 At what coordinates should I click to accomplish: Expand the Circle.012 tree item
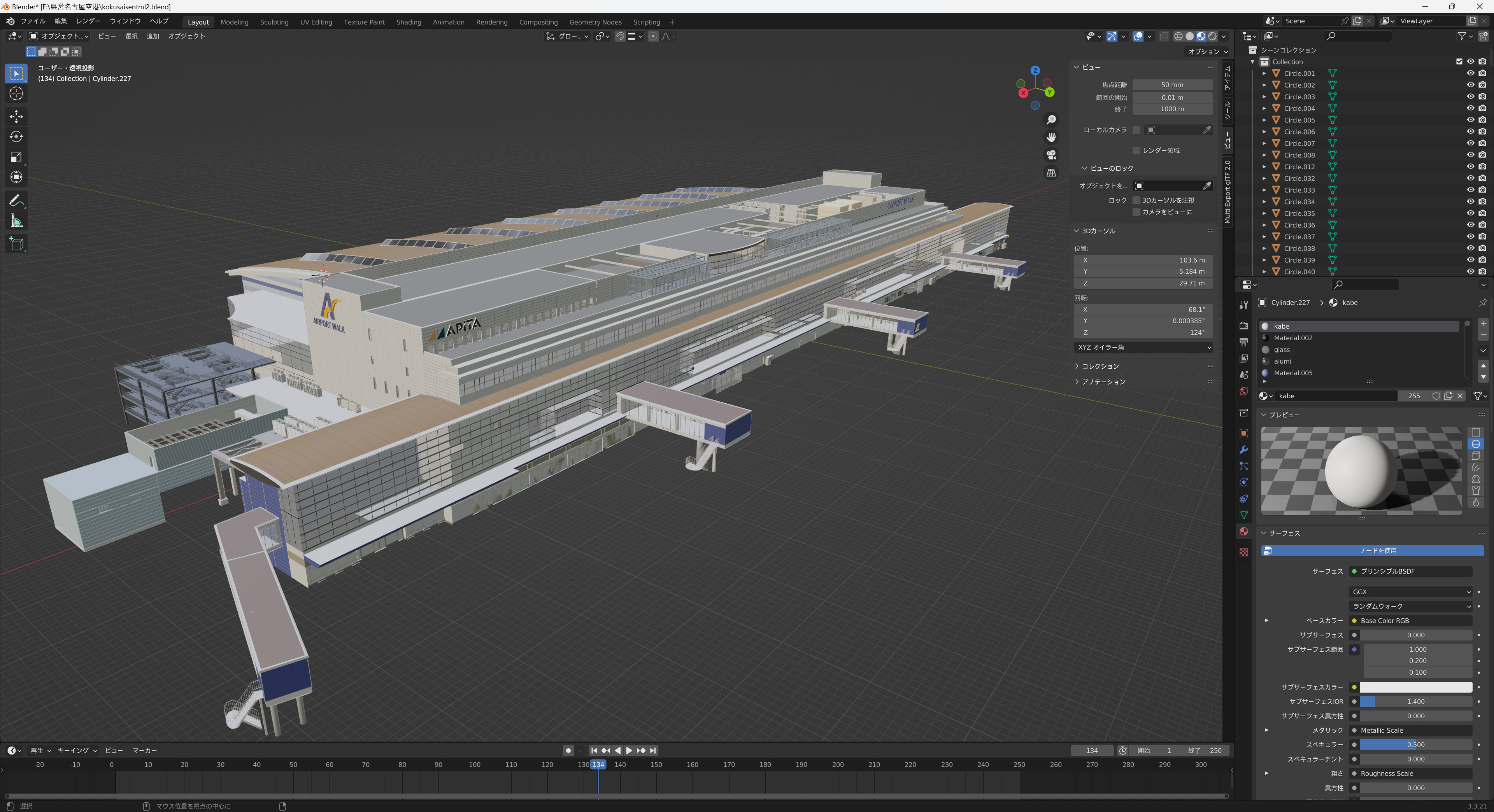(1264, 167)
